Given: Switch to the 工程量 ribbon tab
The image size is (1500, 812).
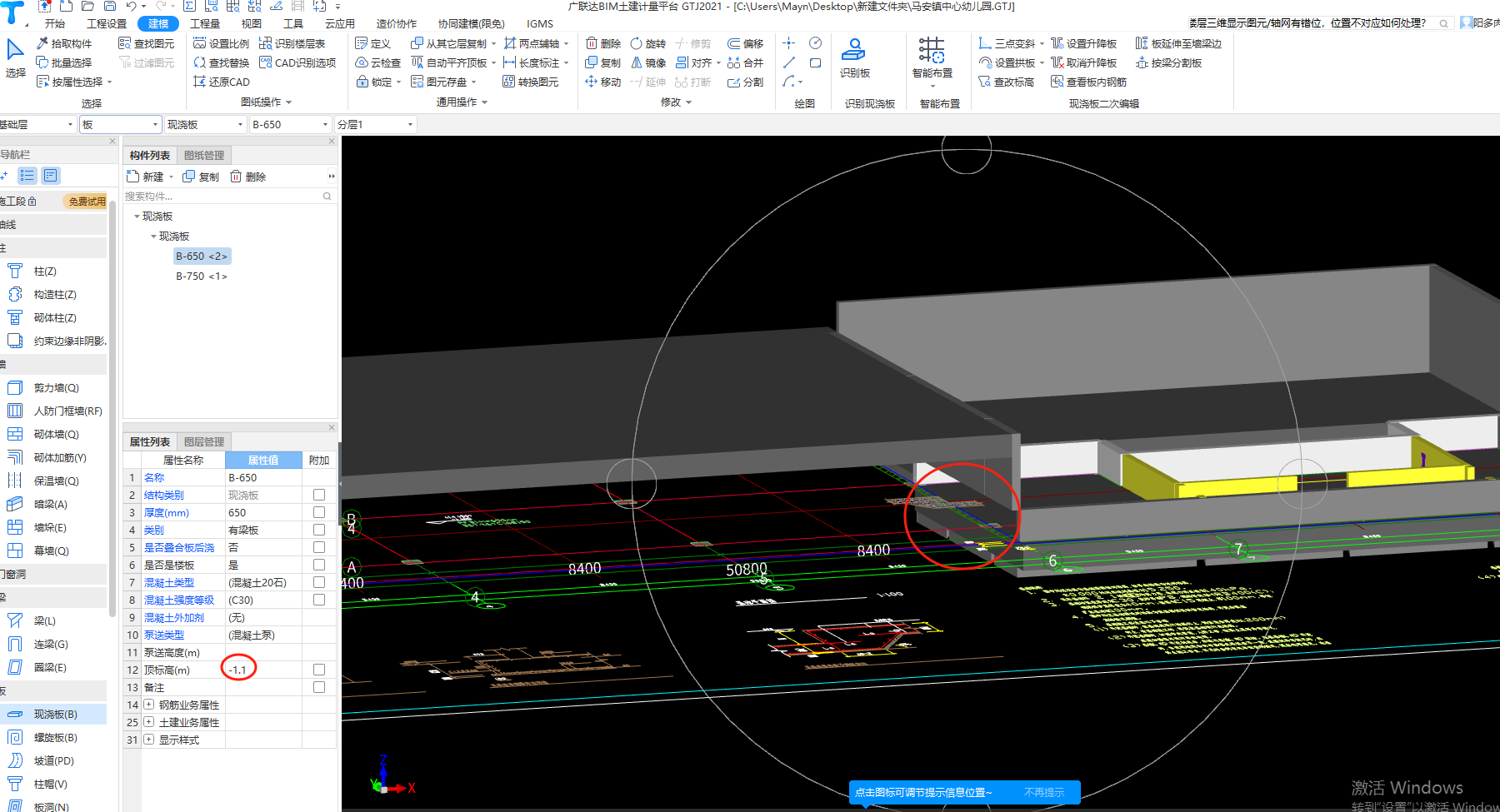Looking at the screenshot, I should point(205,23).
